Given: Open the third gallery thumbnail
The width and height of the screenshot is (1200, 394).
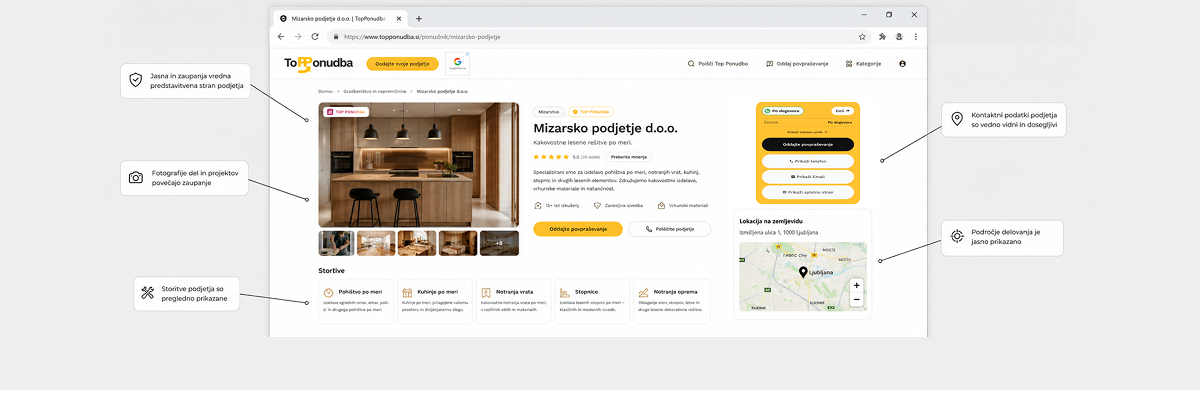Looking at the screenshot, I should [x=418, y=243].
